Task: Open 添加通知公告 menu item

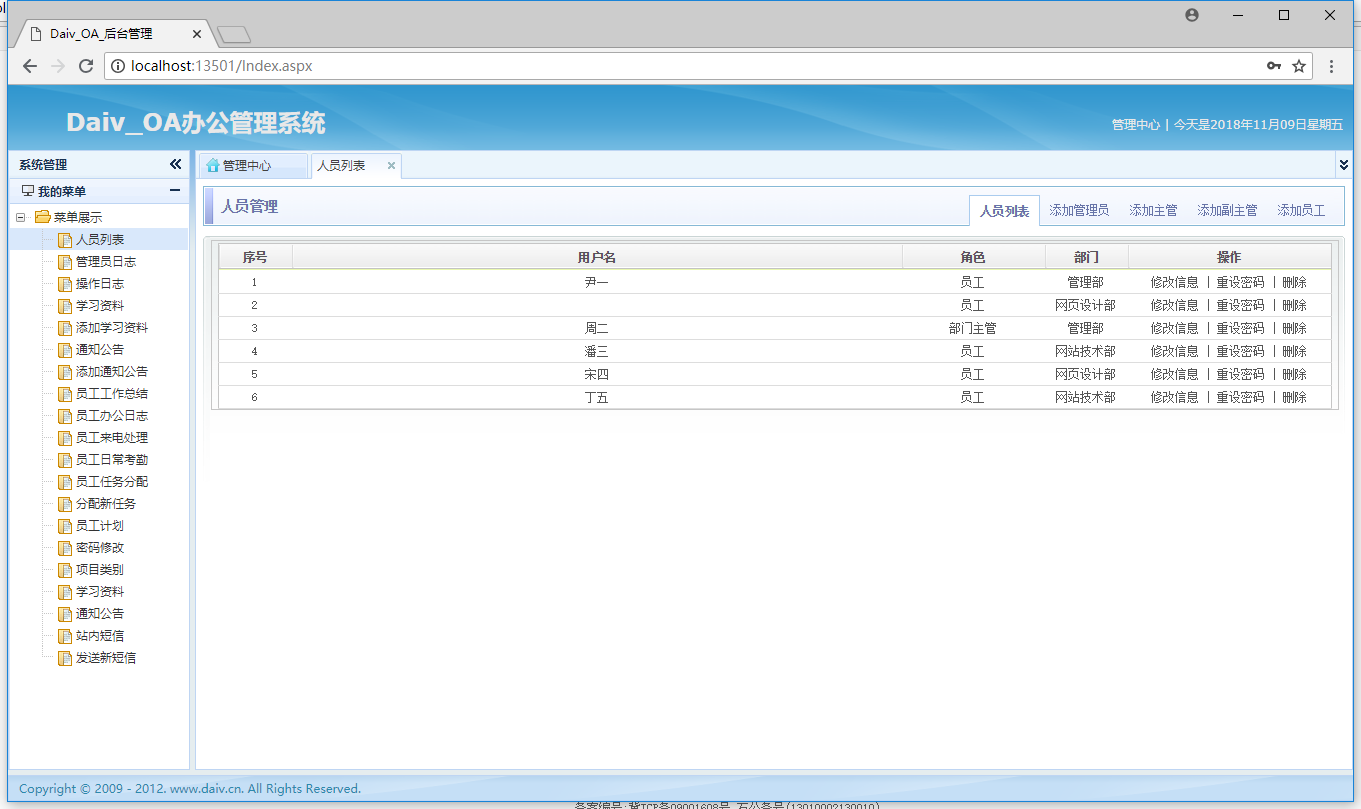Action: (112, 372)
